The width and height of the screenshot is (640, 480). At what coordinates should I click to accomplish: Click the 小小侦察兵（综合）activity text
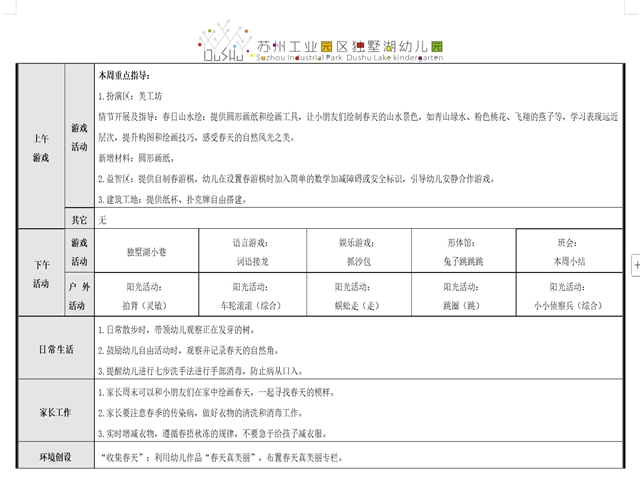click(x=568, y=306)
